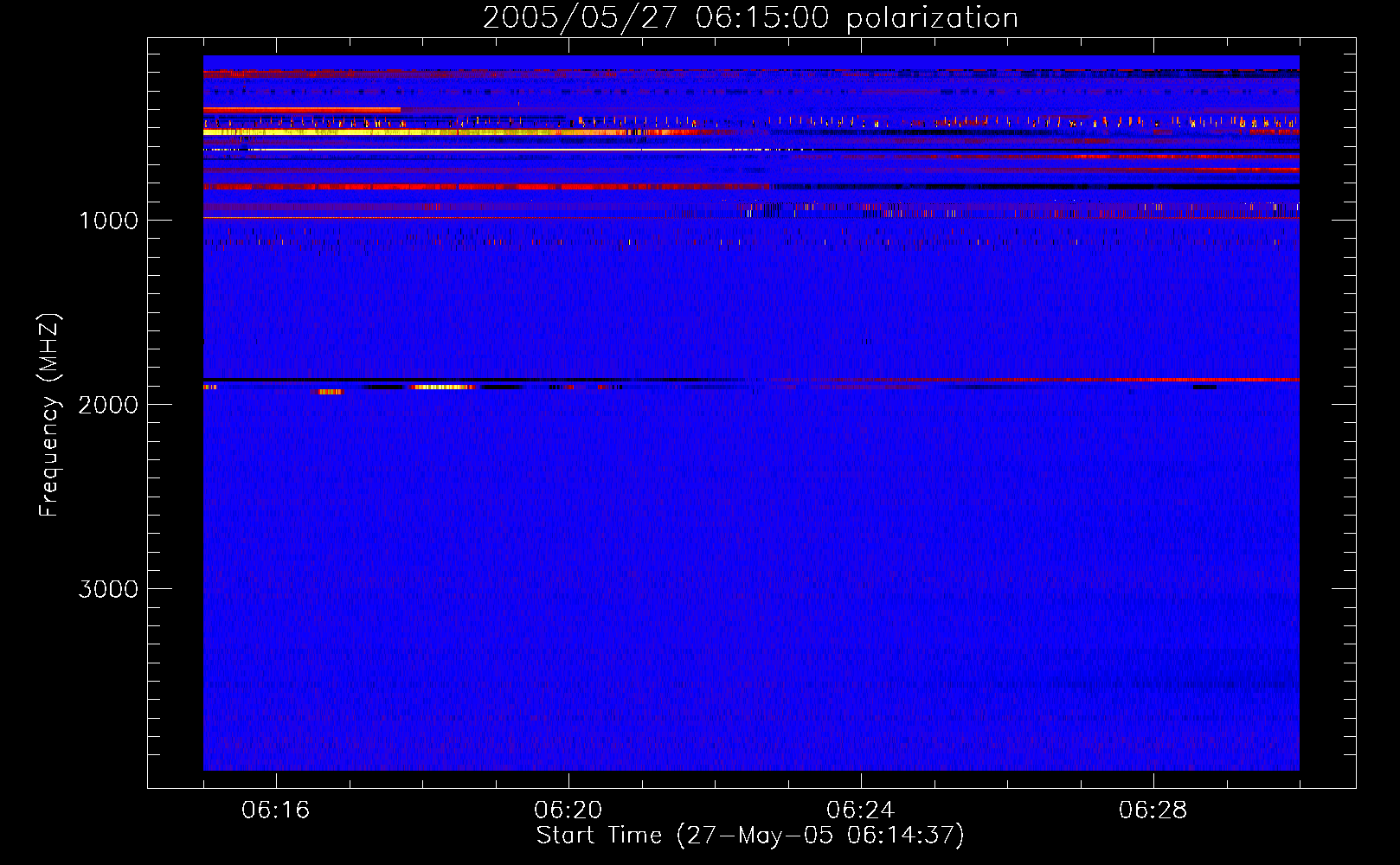Click the 2000 frequency tick label
The width and height of the screenshot is (1400, 865).
point(108,405)
